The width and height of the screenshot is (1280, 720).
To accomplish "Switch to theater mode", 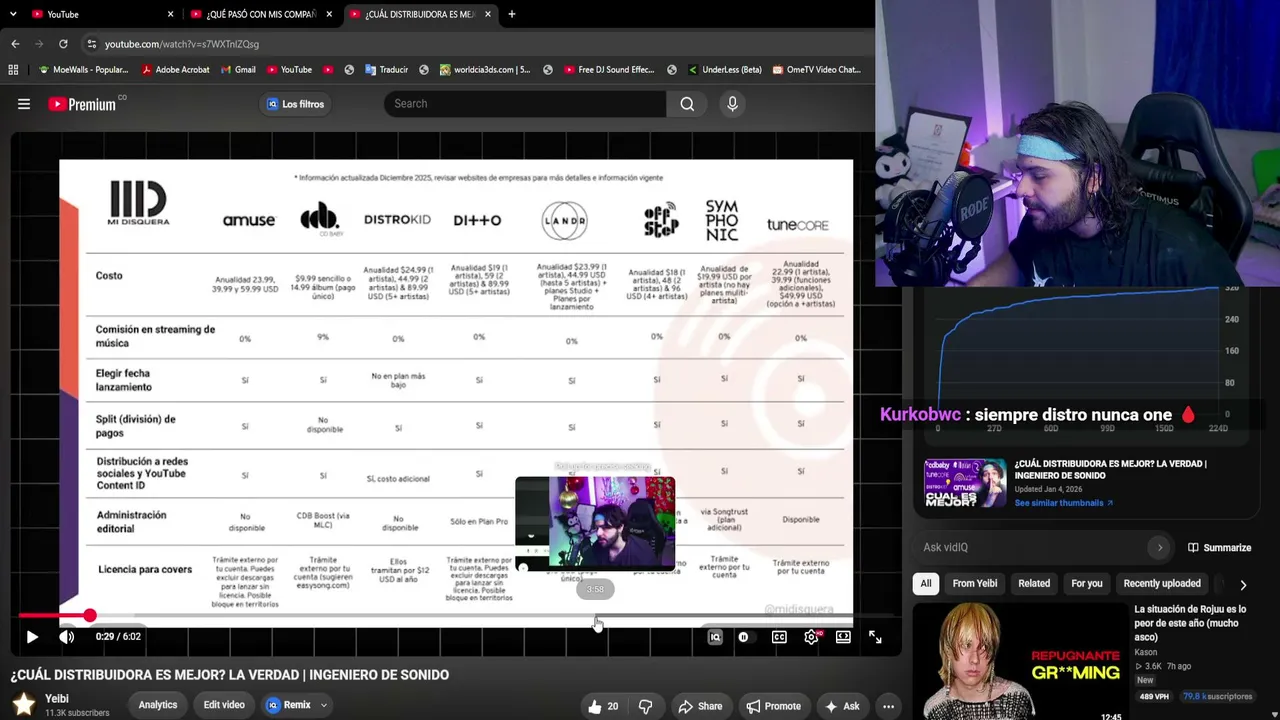I will [843, 637].
